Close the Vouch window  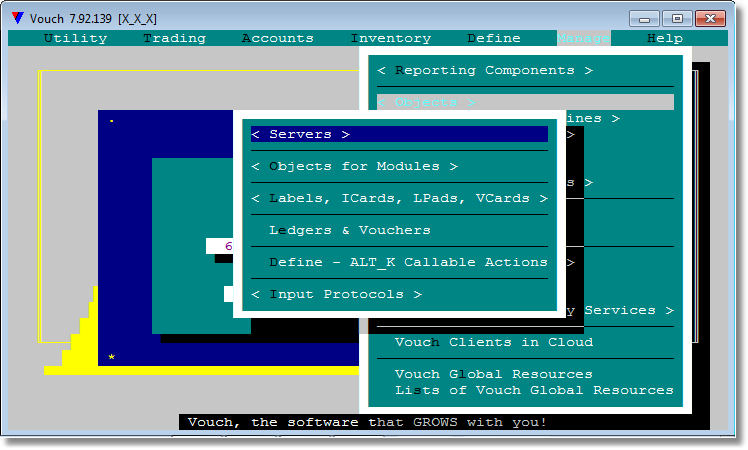point(710,19)
